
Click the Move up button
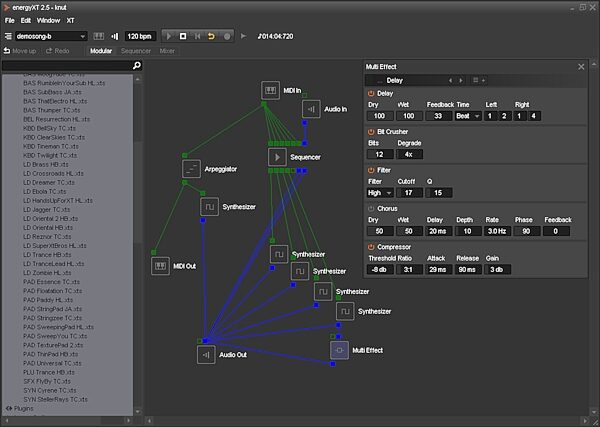point(20,51)
